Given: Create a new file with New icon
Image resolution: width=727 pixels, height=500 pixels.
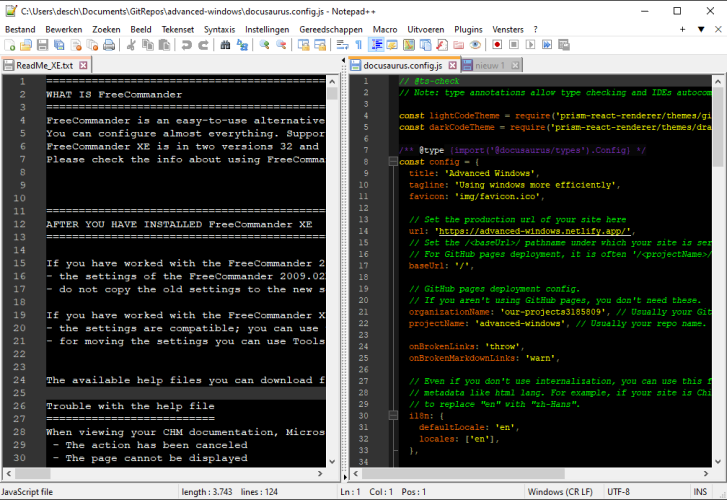Looking at the screenshot, I should (x=9, y=45).
